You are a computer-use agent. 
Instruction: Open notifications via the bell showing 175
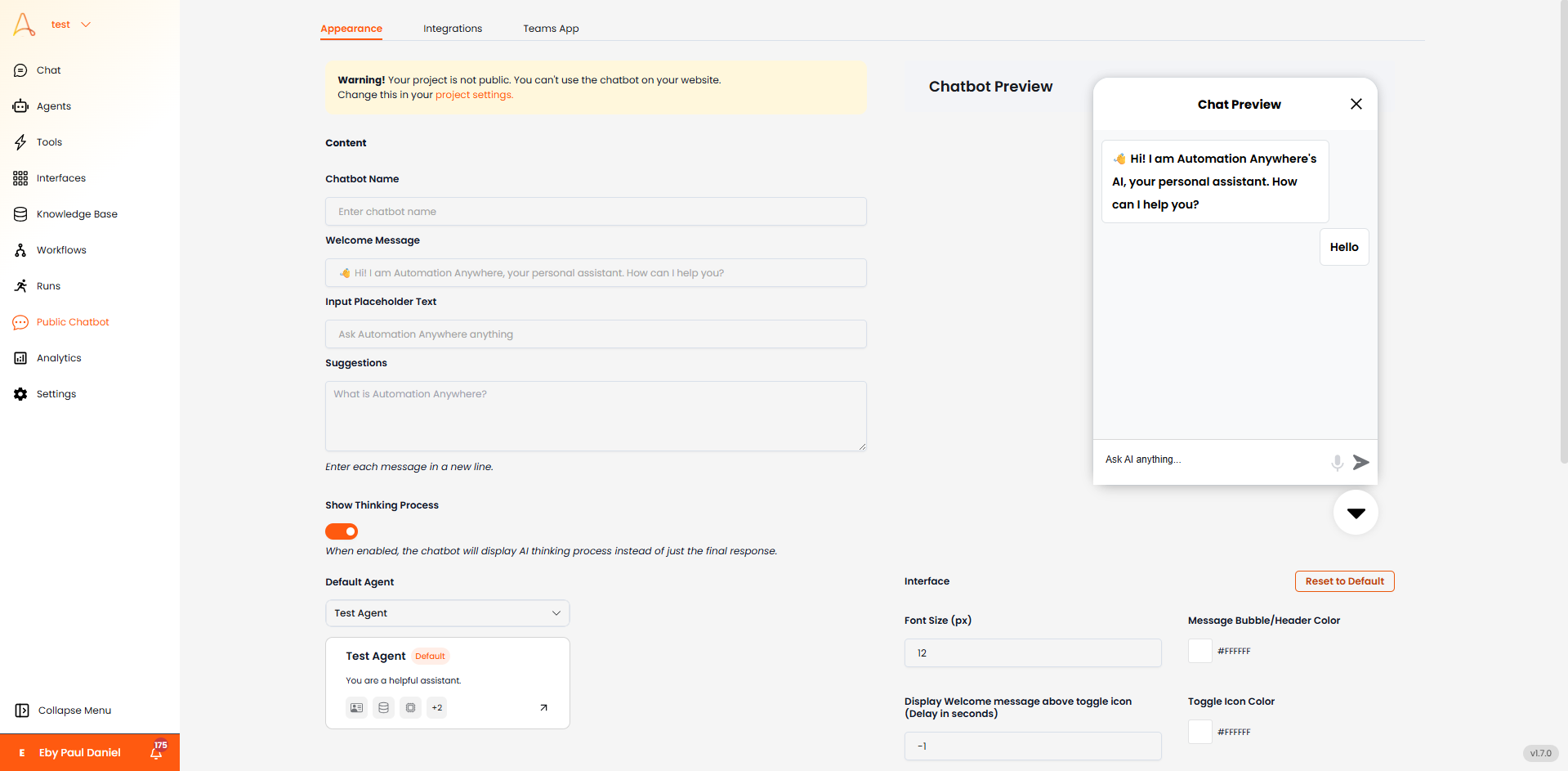155,752
